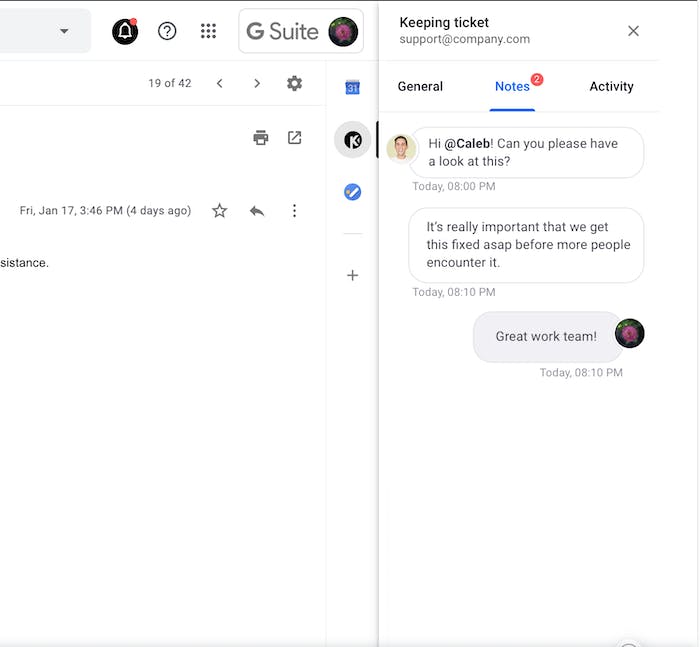Click the flower avatar beside 'Great work team!'
The width and height of the screenshot is (700, 647).
629,333
